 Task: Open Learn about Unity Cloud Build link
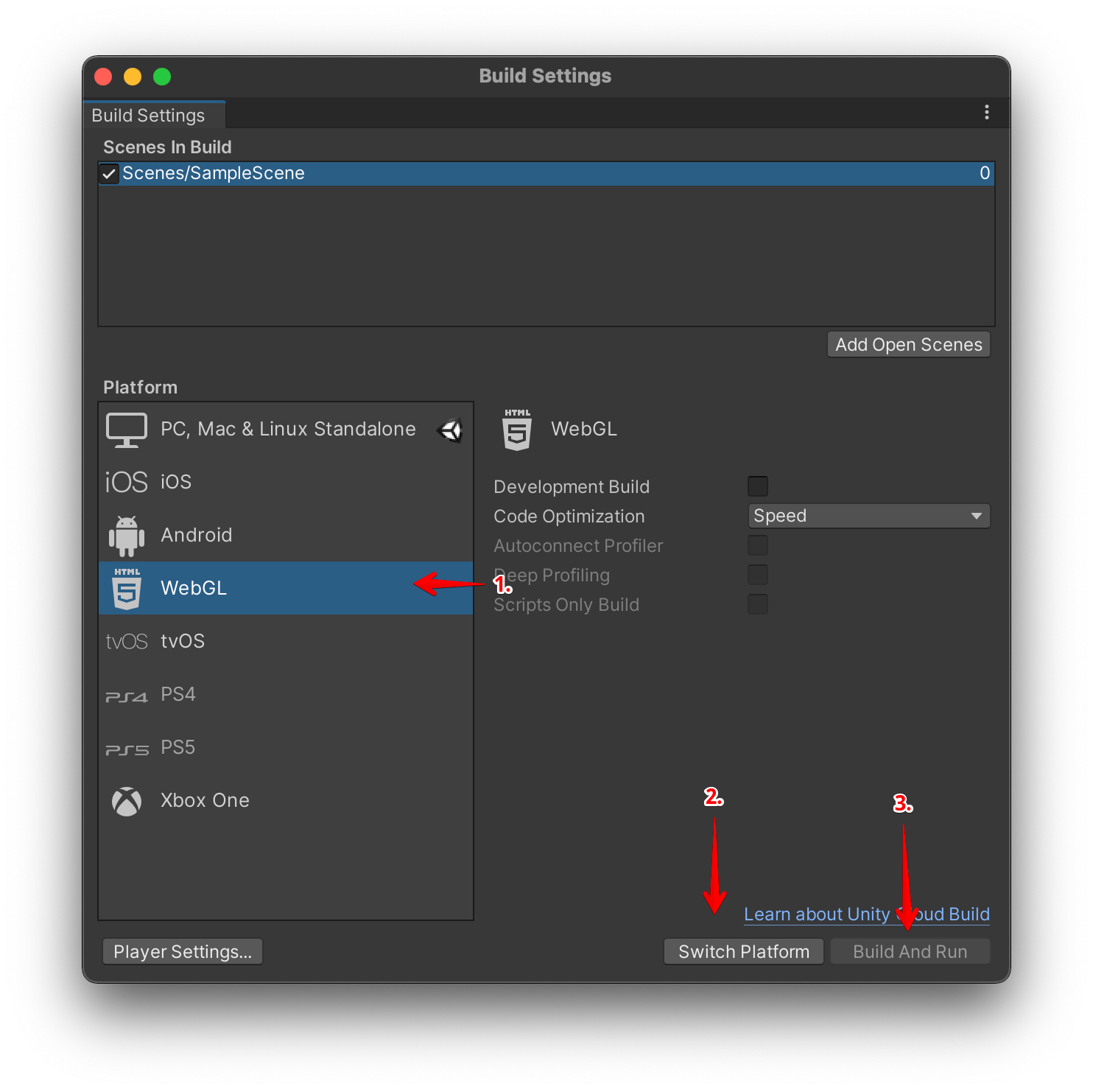(x=867, y=914)
